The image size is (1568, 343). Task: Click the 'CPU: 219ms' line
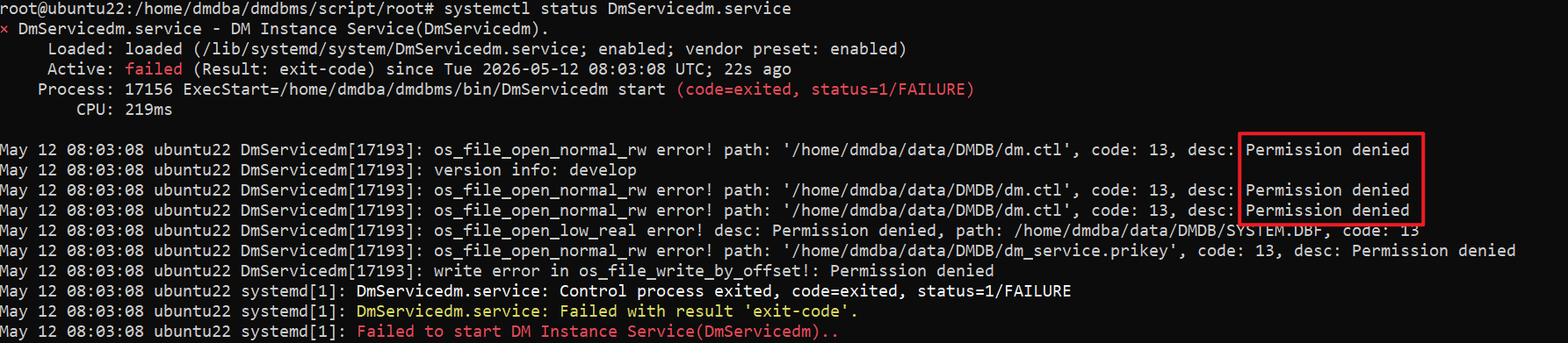pyautogui.click(x=124, y=110)
